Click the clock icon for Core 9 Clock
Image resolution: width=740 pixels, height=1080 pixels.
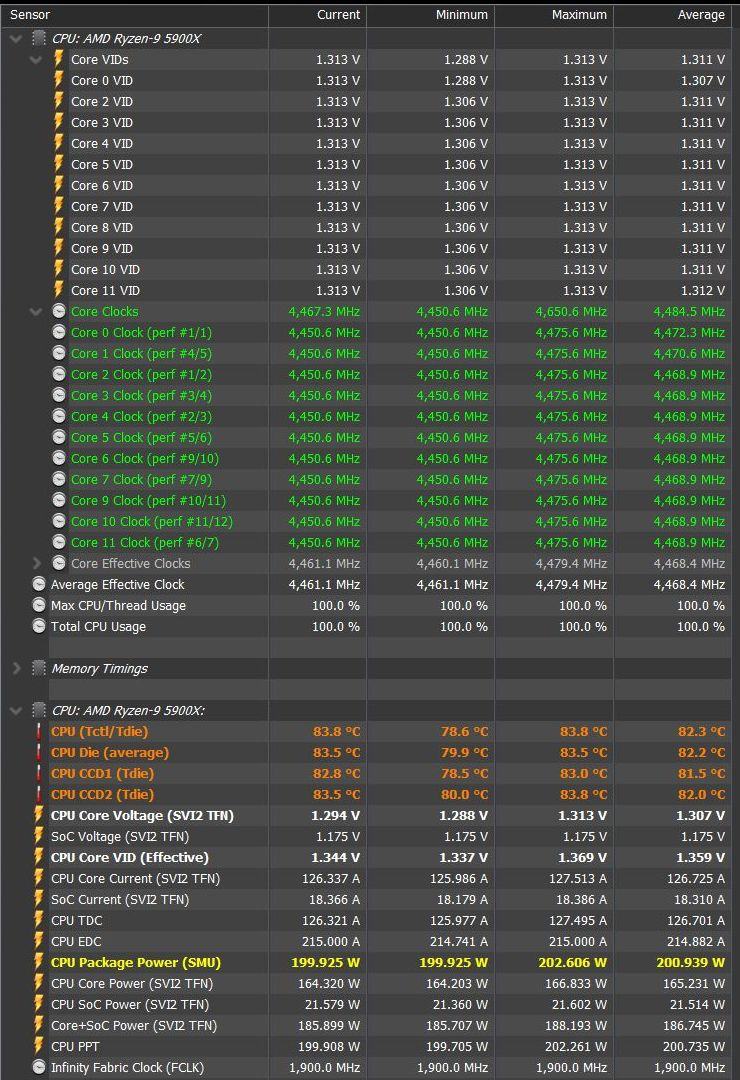click(59, 500)
